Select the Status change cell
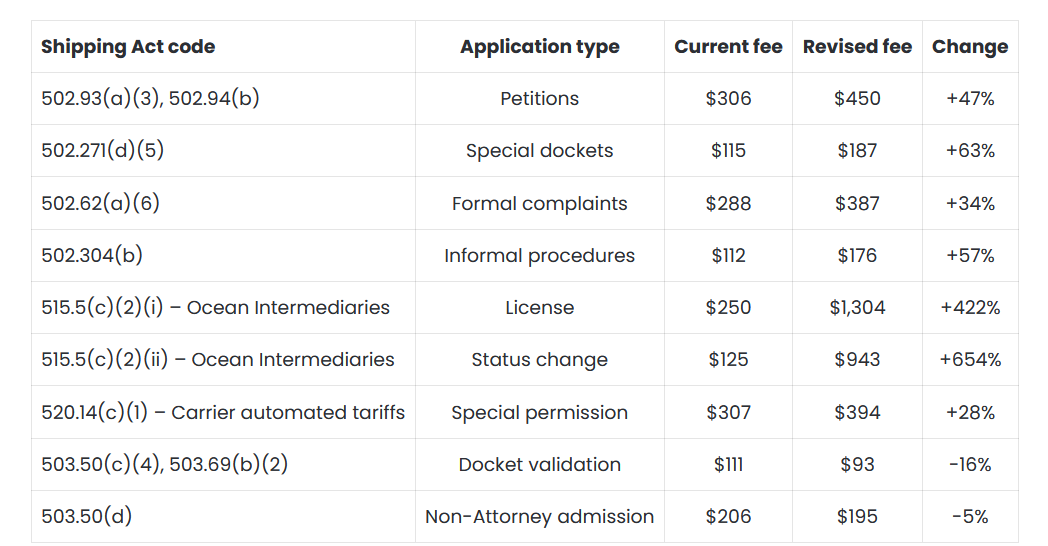Screen dimensions: 1048x546 click(x=539, y=360)
